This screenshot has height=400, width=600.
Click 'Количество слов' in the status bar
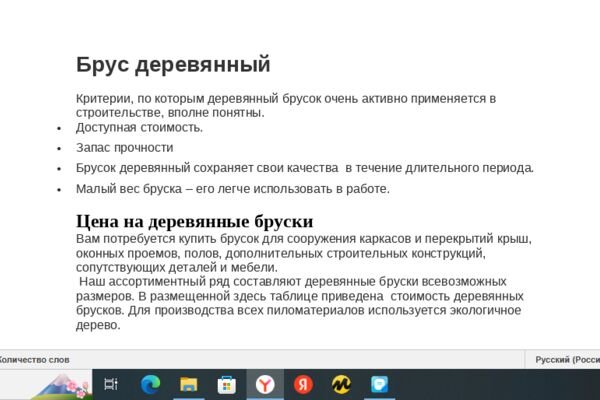(x=34, y=360)
